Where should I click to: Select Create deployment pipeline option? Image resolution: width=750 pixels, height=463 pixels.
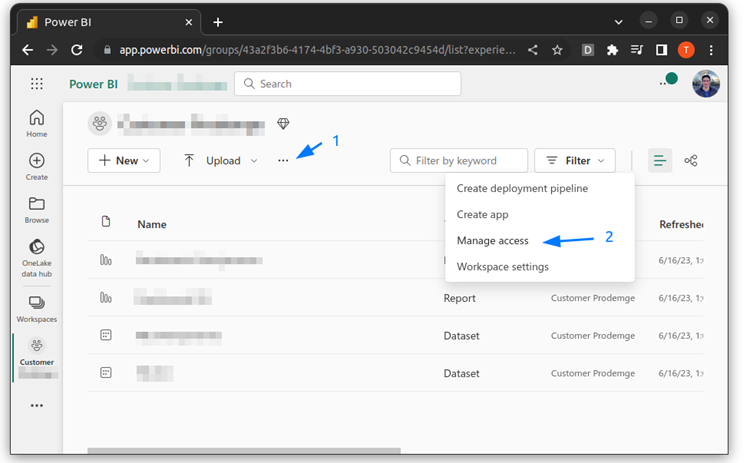click(522, 188)
